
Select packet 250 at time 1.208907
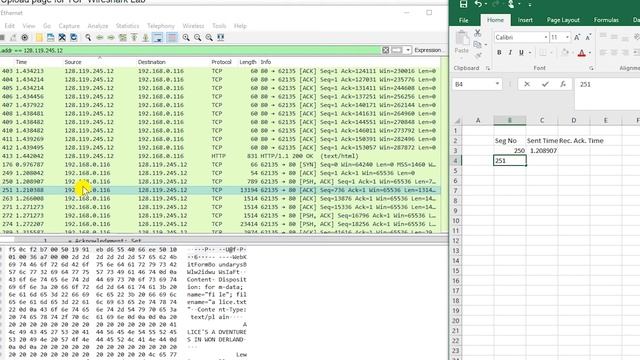220,182
